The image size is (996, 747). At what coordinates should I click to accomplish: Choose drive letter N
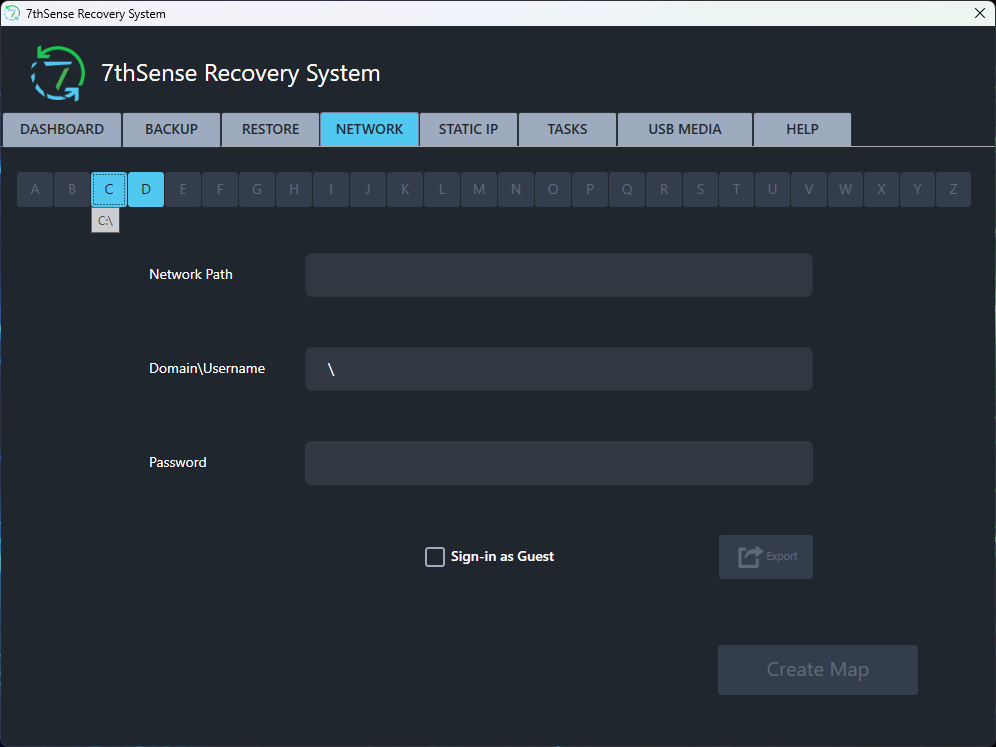[x=516, y=189]
